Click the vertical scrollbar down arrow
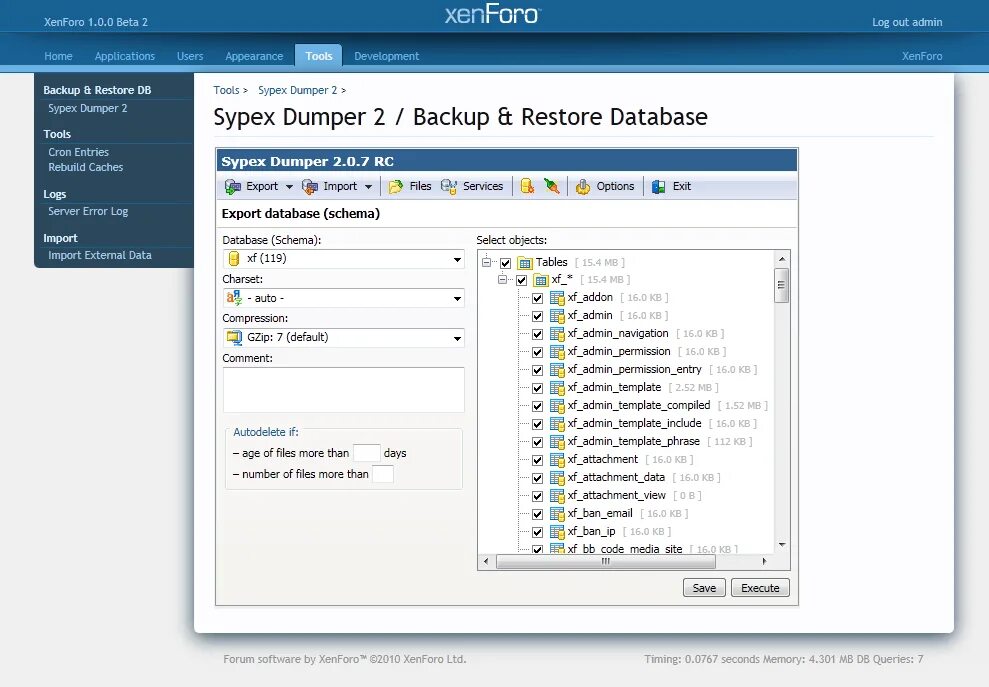The image size is (989, 687). [782, 544]
